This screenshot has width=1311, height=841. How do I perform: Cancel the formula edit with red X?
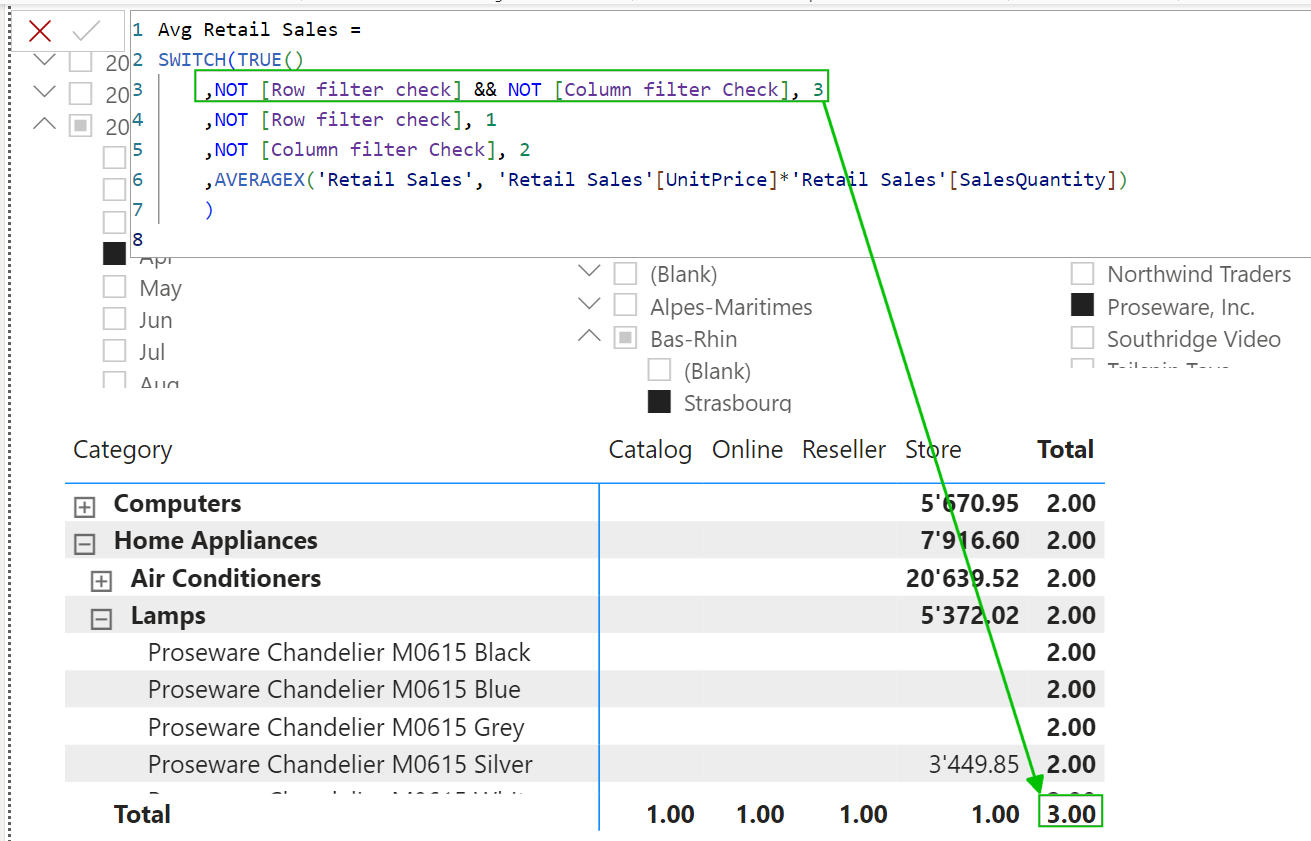pos(40,31)
